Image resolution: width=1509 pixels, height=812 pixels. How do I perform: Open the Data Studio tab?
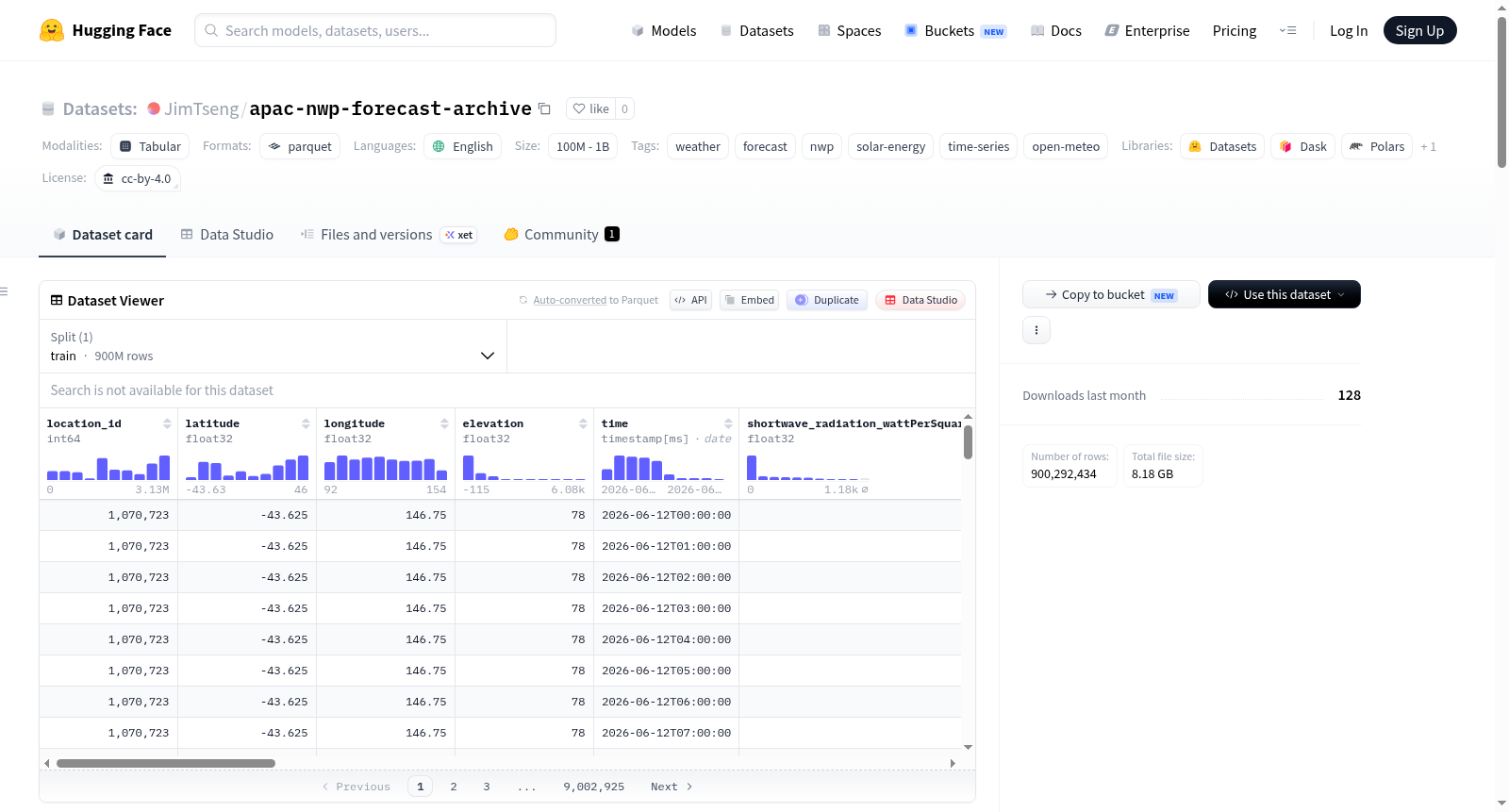(x=227, y=235)
